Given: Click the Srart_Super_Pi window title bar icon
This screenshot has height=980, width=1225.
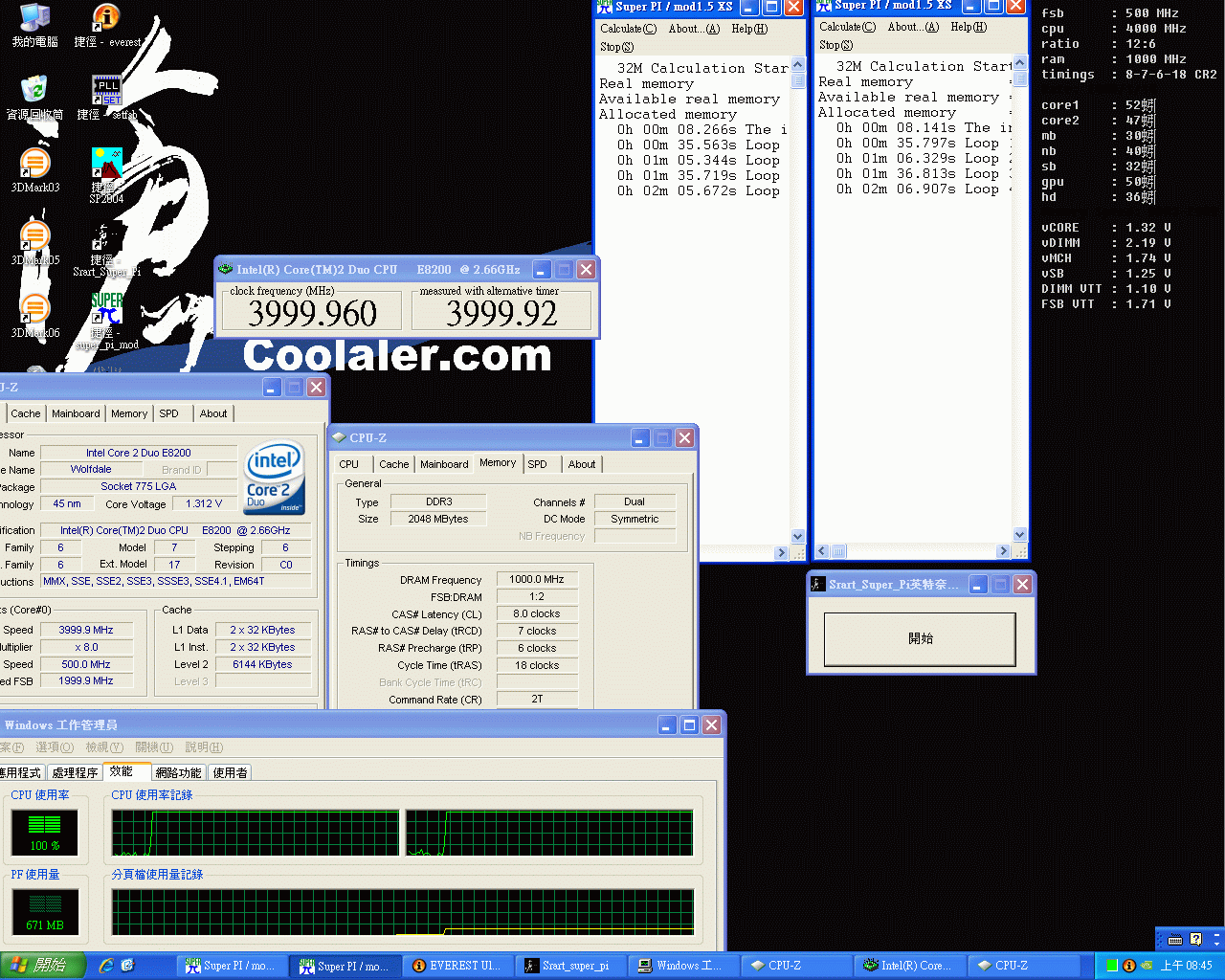Looking at the screenshot, I should [x=818, y=584].
